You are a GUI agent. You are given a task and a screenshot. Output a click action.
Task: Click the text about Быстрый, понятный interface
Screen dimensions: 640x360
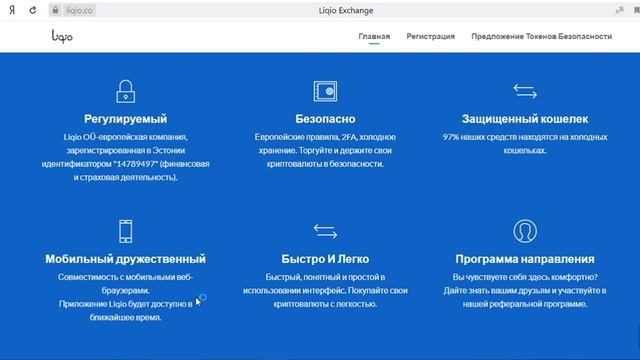coord(325,290)
